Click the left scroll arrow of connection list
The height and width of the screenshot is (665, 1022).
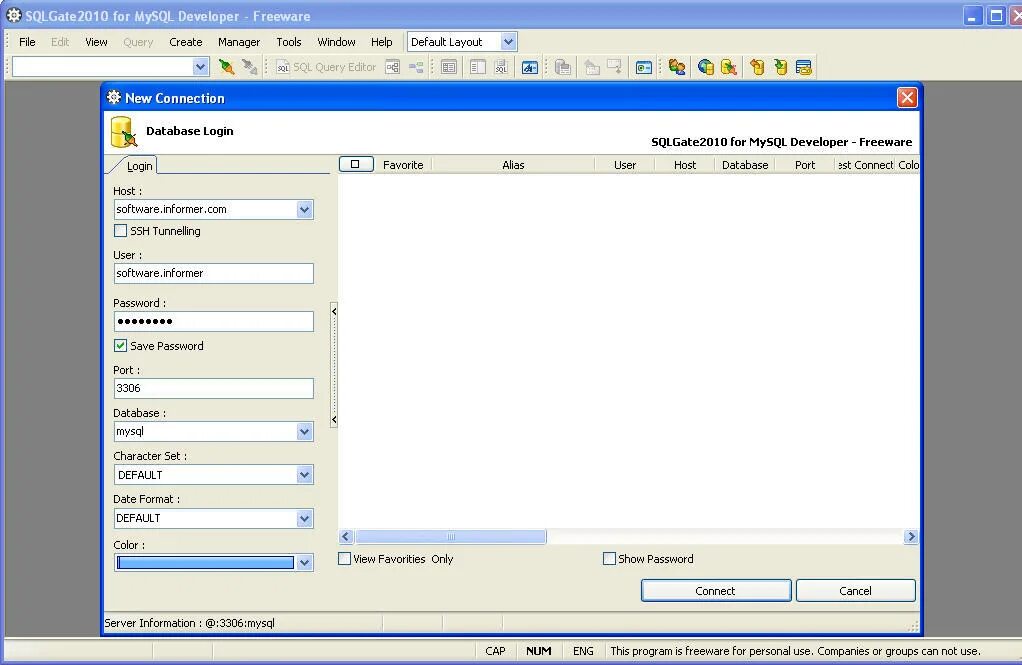(346, 537)
